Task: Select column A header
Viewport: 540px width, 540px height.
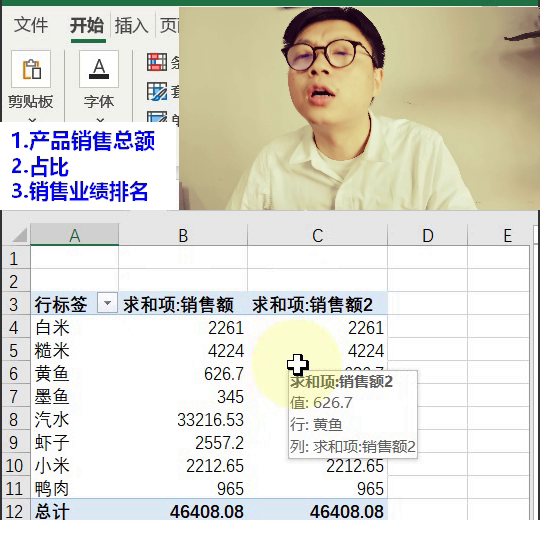Action: pyautogui.click(x=75, y=235)
